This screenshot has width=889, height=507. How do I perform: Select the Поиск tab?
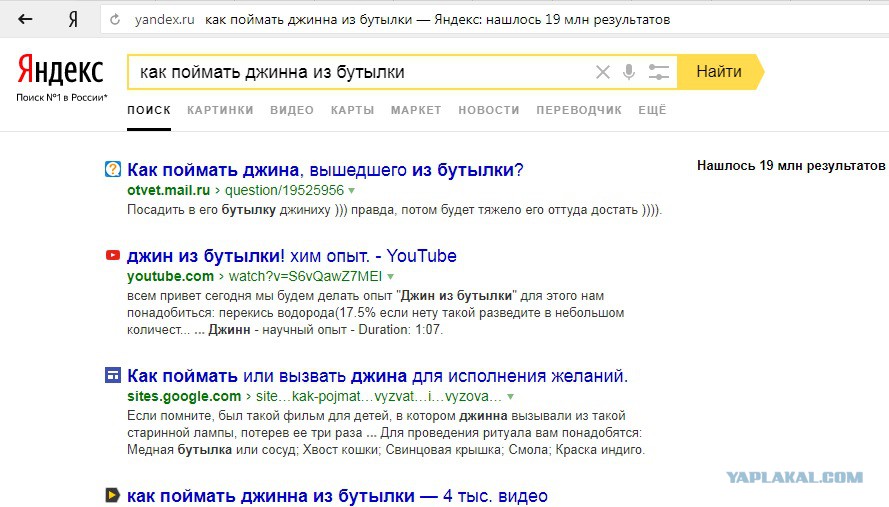pyautogui.click(x=149, y=110)
